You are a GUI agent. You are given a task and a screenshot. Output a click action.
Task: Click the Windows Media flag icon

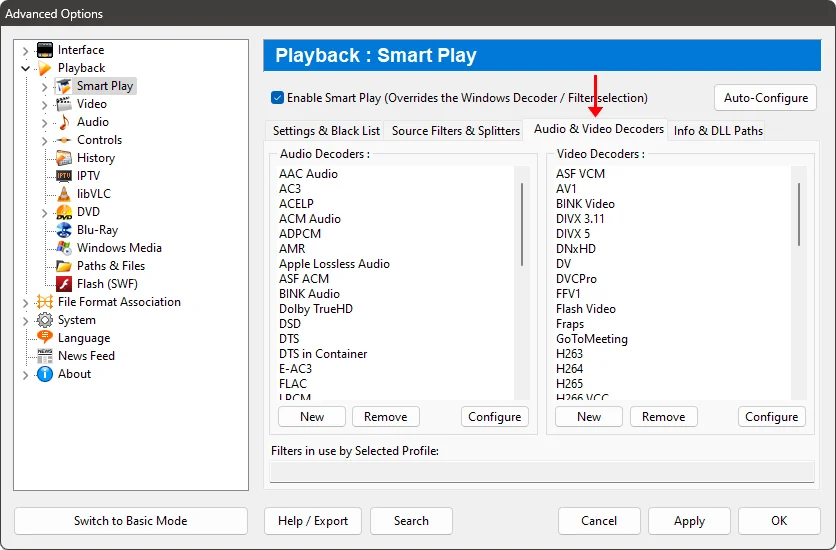tap(64, 248)
